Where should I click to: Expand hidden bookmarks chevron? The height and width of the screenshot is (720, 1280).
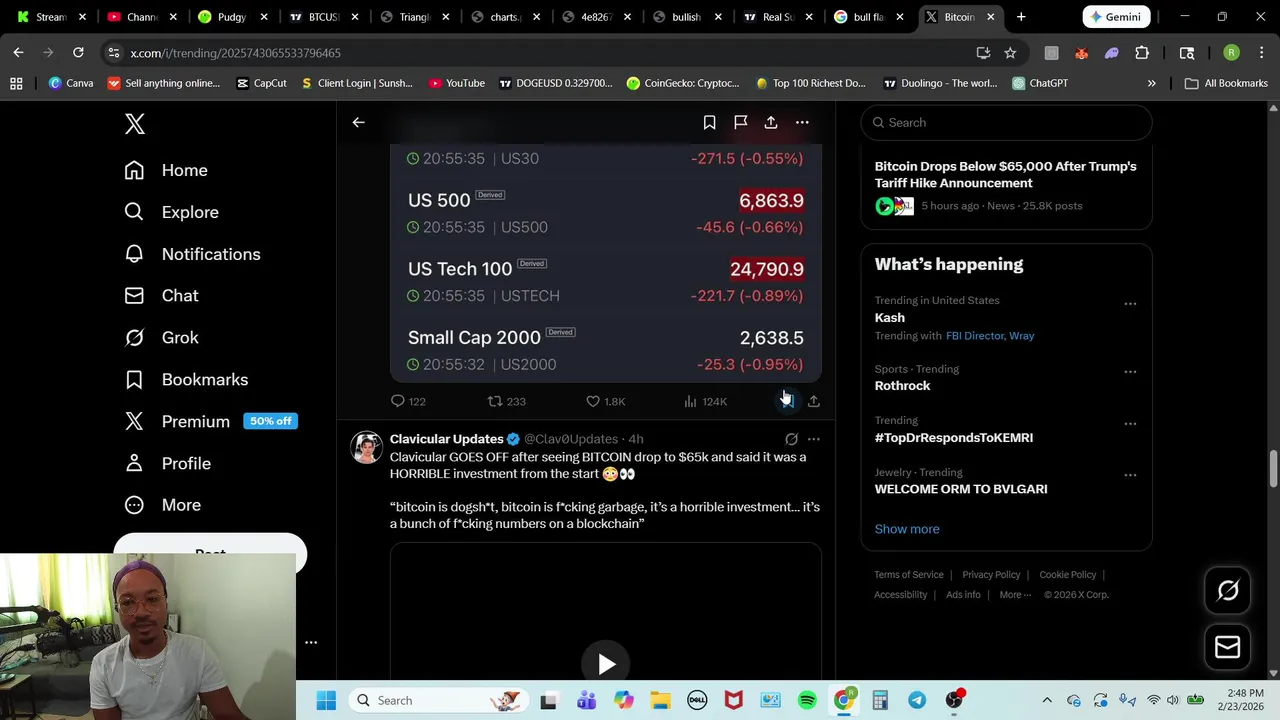point(1151,83)
